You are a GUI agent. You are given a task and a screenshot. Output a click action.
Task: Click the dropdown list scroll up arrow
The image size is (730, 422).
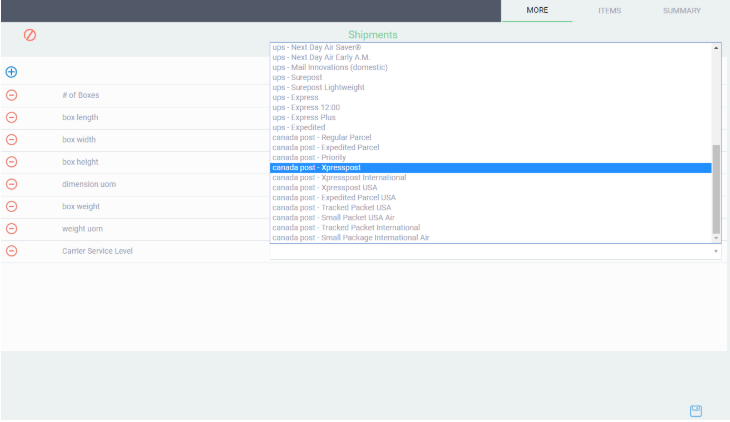(716, 48)
